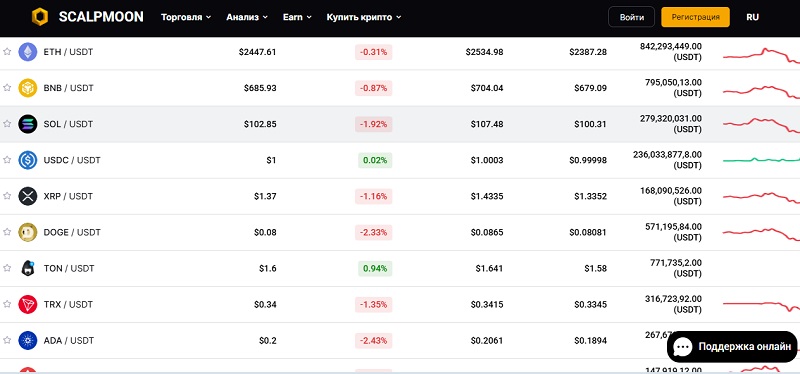Favorite the TON / USDT pair star
Image resolution: width=800 pixels, height=374 pixels.
(7, 268)
